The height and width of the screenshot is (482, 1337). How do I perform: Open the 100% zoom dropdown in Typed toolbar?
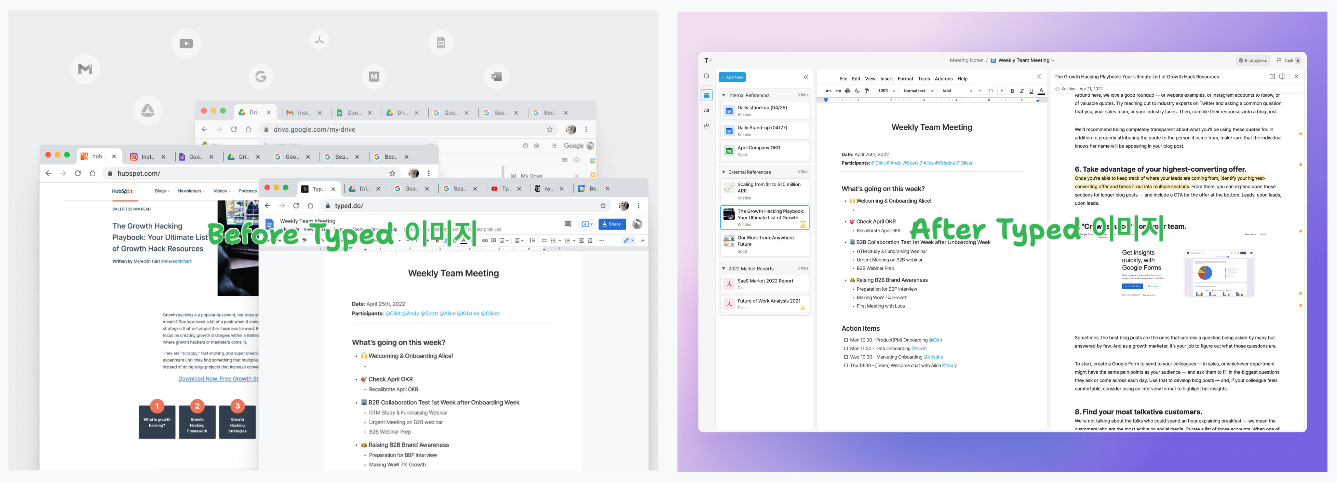click(886, 90)
